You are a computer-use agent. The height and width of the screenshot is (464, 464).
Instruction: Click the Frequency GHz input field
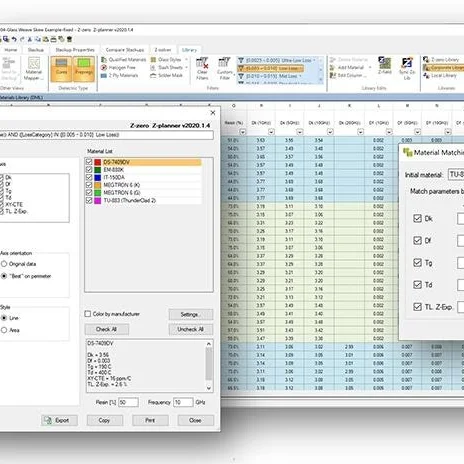click(183, 402)
